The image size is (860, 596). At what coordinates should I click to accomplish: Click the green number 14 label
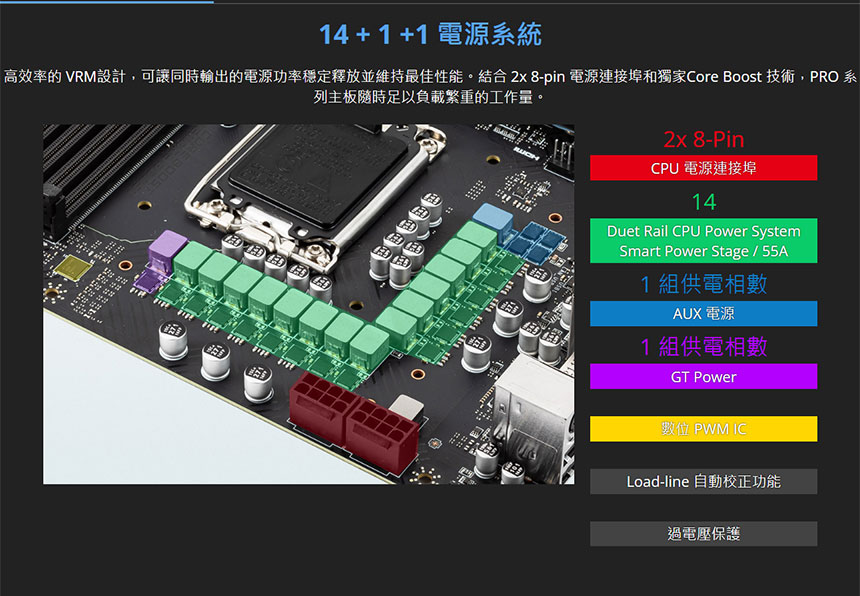[x=704, y=202]
